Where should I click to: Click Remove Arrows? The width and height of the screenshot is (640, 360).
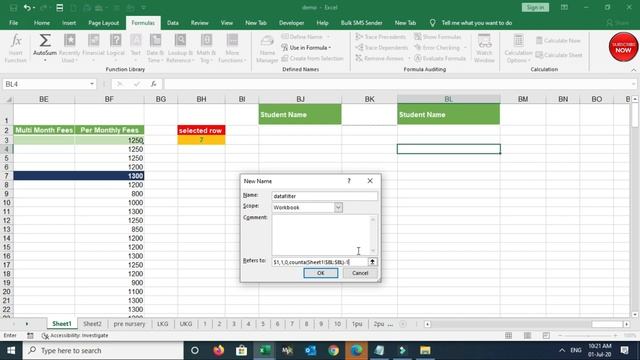[x=380, y=58]
